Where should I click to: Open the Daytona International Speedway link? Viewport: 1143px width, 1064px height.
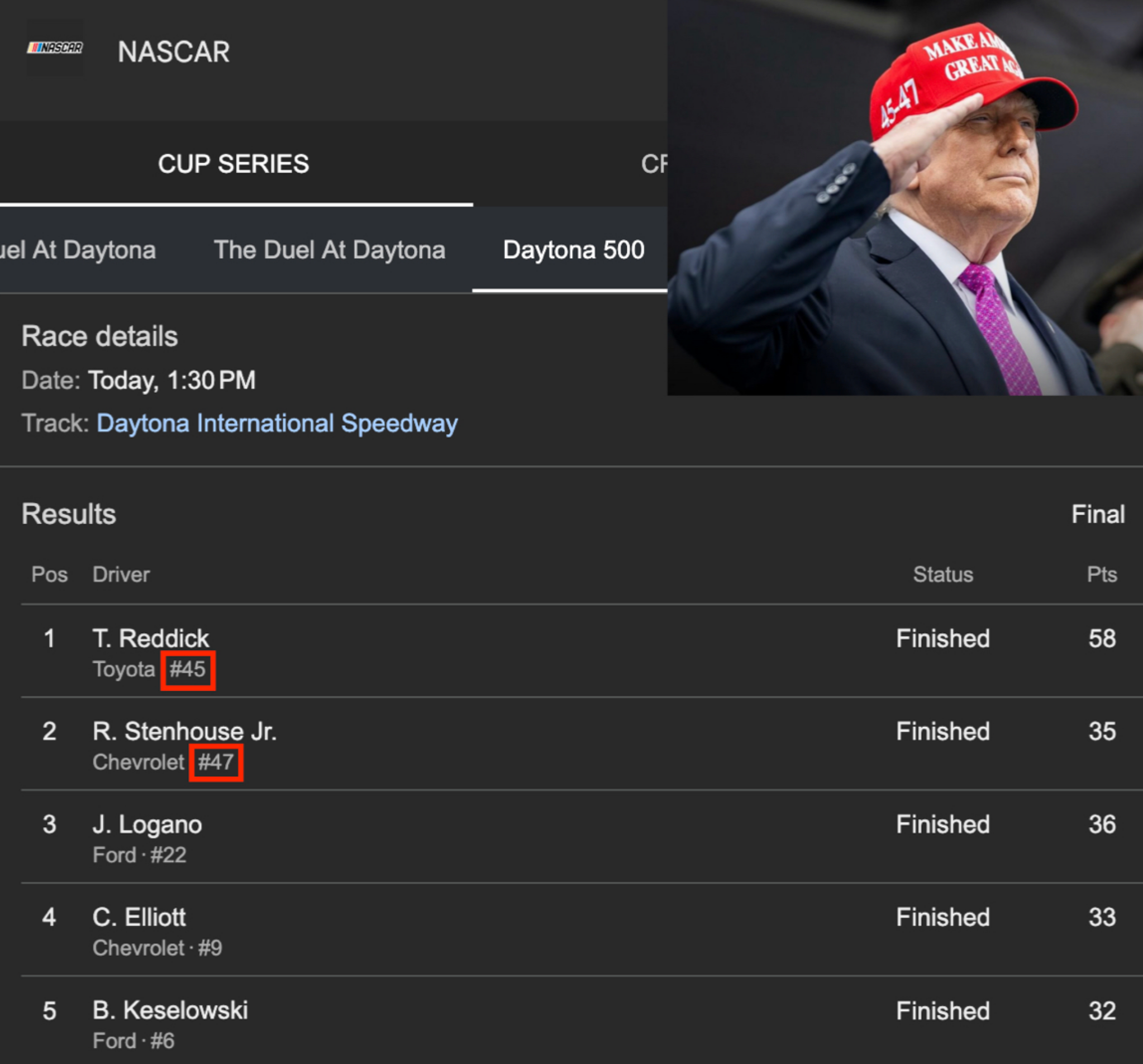pyautogui.click(x=277, y=424)
